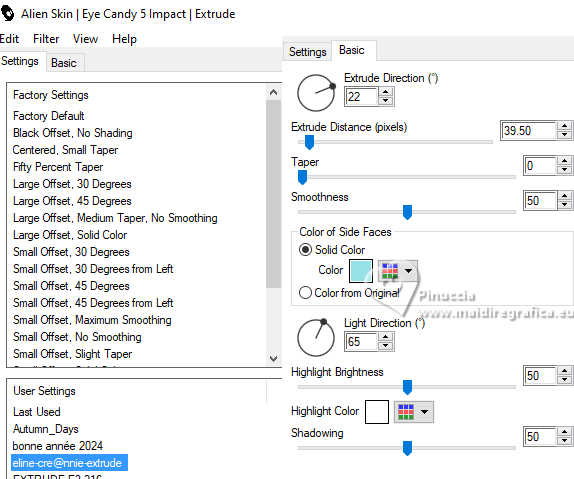
Task: Decrease Highlight Brightness with the down arrow
Action: coord(564,379)
